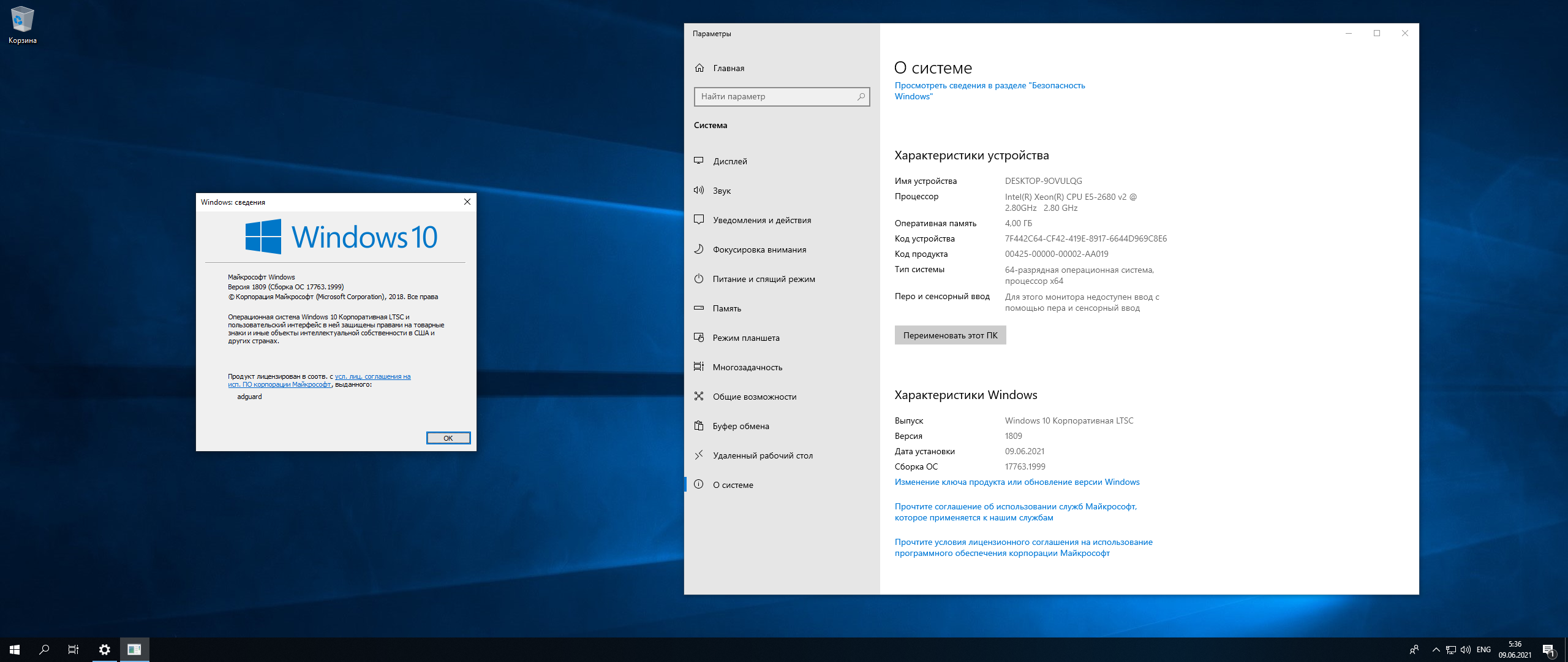Click the clock and date on taskbar
Image resolution: width=1568 pixels, height=662 pixels.
pyautogui.click(x=1515, y=650)
